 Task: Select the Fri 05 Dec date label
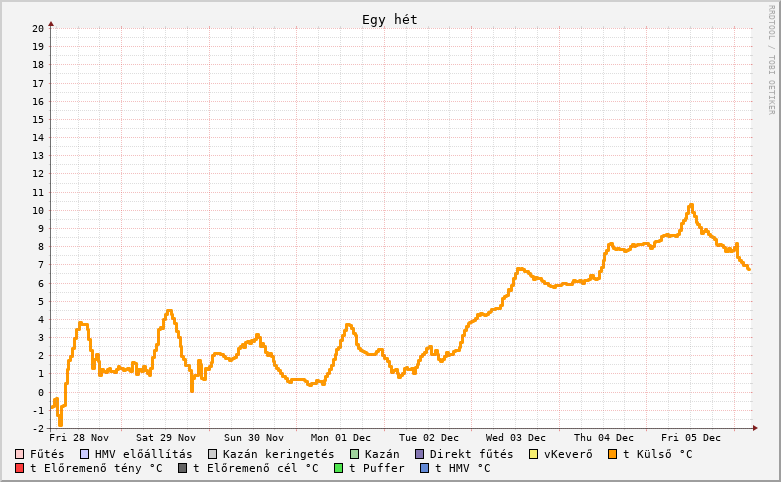coord(691,437)
